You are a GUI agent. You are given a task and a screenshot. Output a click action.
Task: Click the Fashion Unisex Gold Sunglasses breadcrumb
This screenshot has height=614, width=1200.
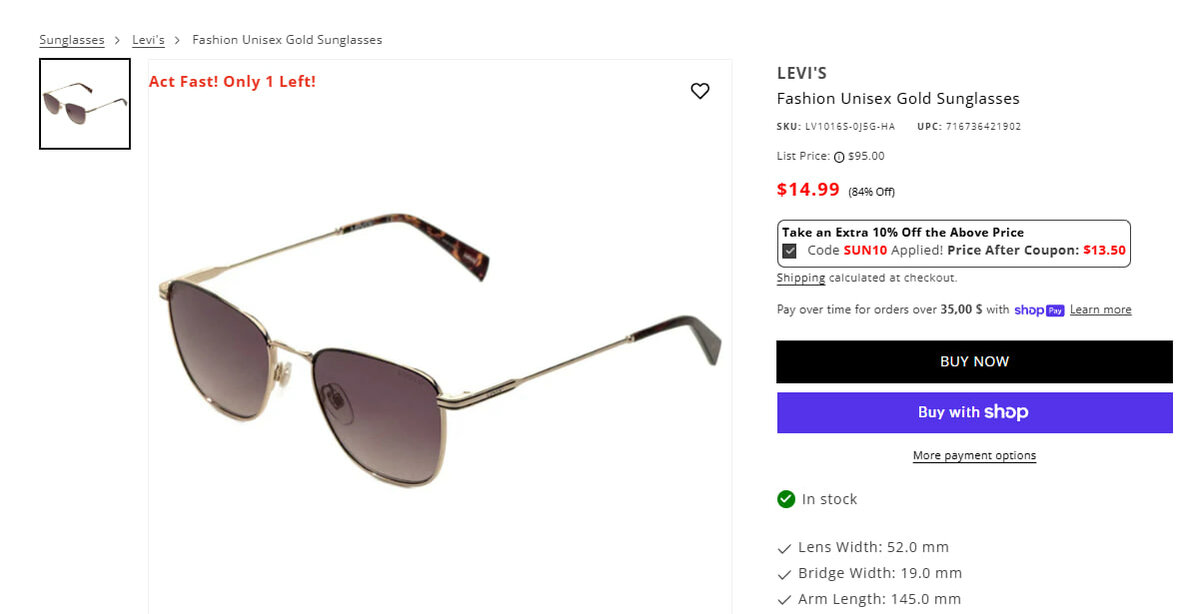tap(287, 40)
